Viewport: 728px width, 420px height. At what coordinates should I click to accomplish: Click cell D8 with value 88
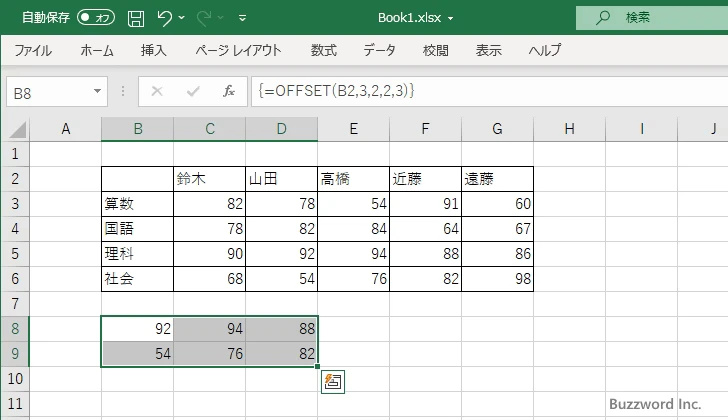click(x=281, y=329)
